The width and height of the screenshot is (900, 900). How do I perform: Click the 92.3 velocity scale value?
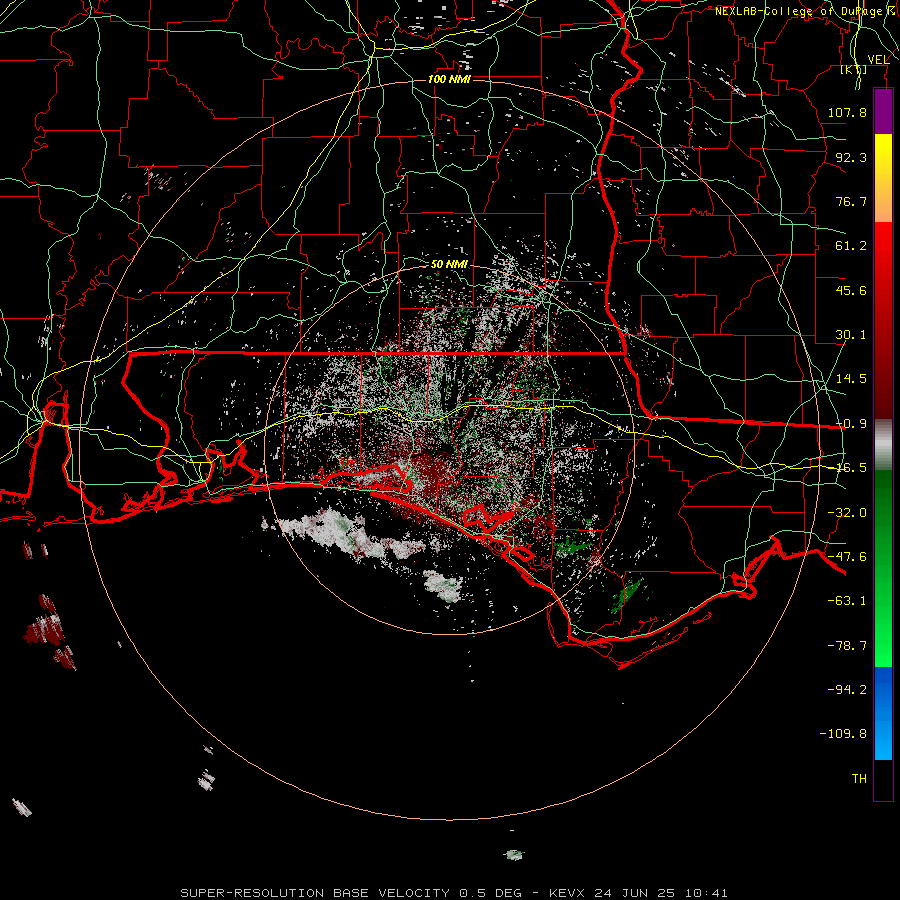[x=851, y=157]
